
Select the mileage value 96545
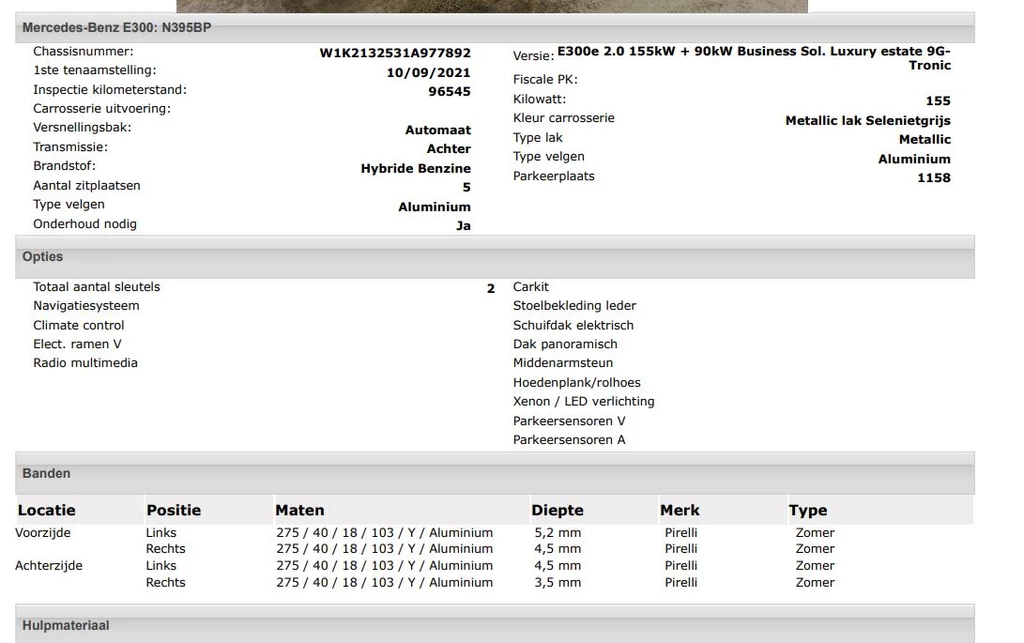(x=449, y=91)
